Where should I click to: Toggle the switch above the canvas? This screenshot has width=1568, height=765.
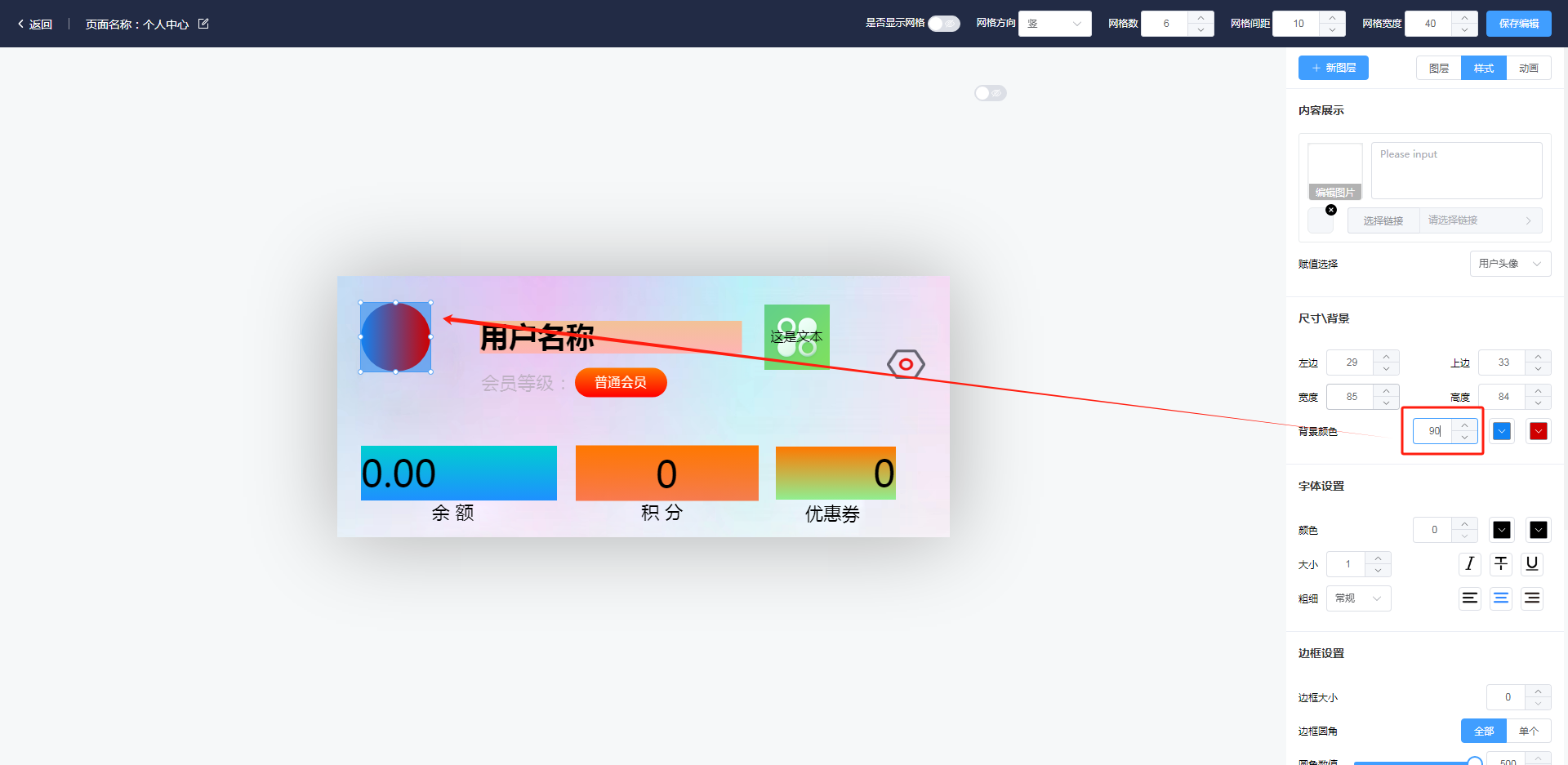[990, 93]
